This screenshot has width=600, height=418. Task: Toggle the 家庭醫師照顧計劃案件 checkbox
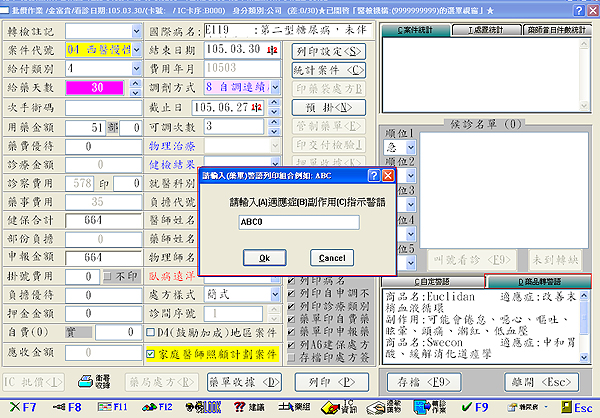(150, 353)
